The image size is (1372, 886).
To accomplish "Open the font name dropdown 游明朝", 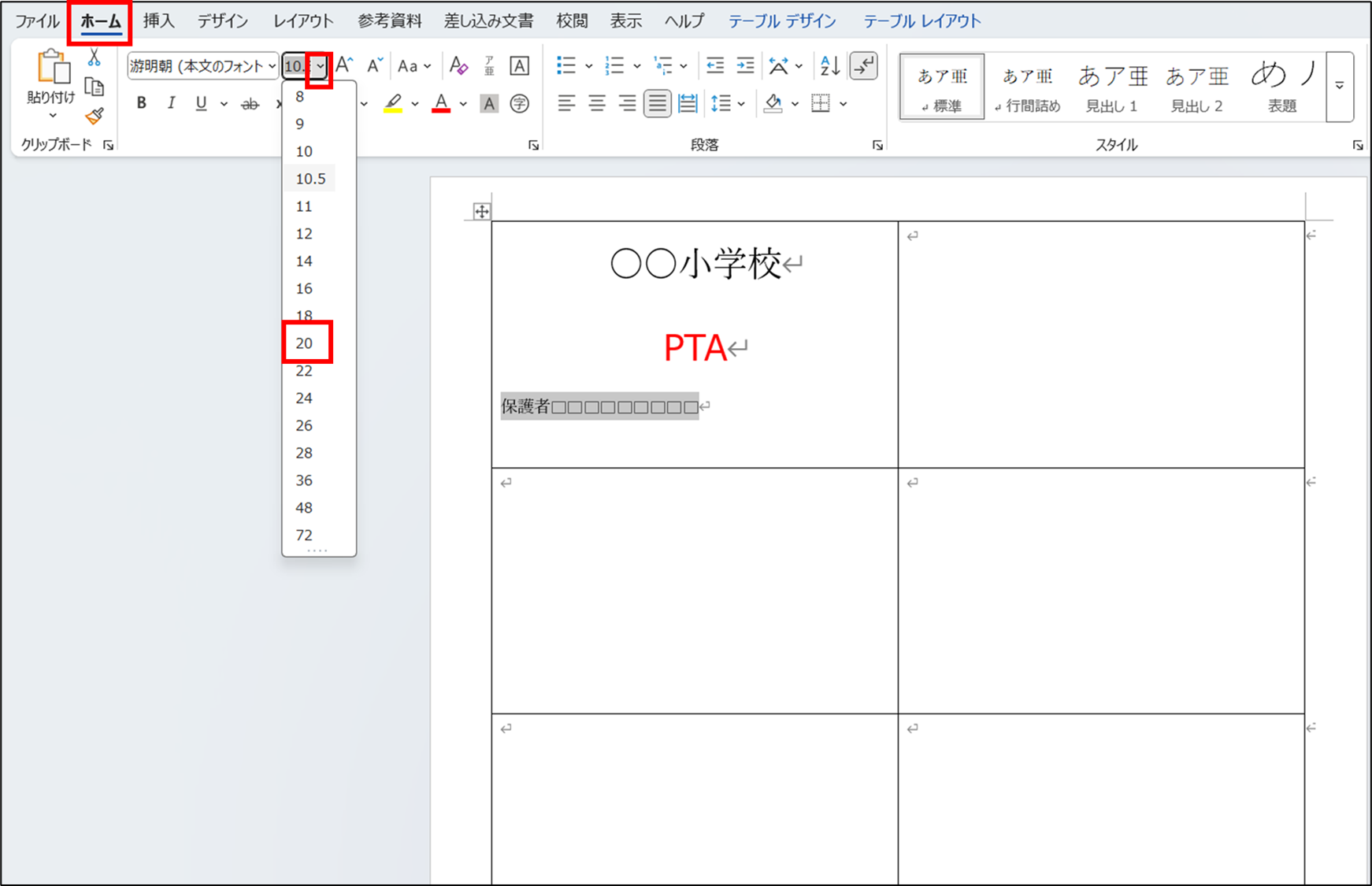I will pos(272,66).
